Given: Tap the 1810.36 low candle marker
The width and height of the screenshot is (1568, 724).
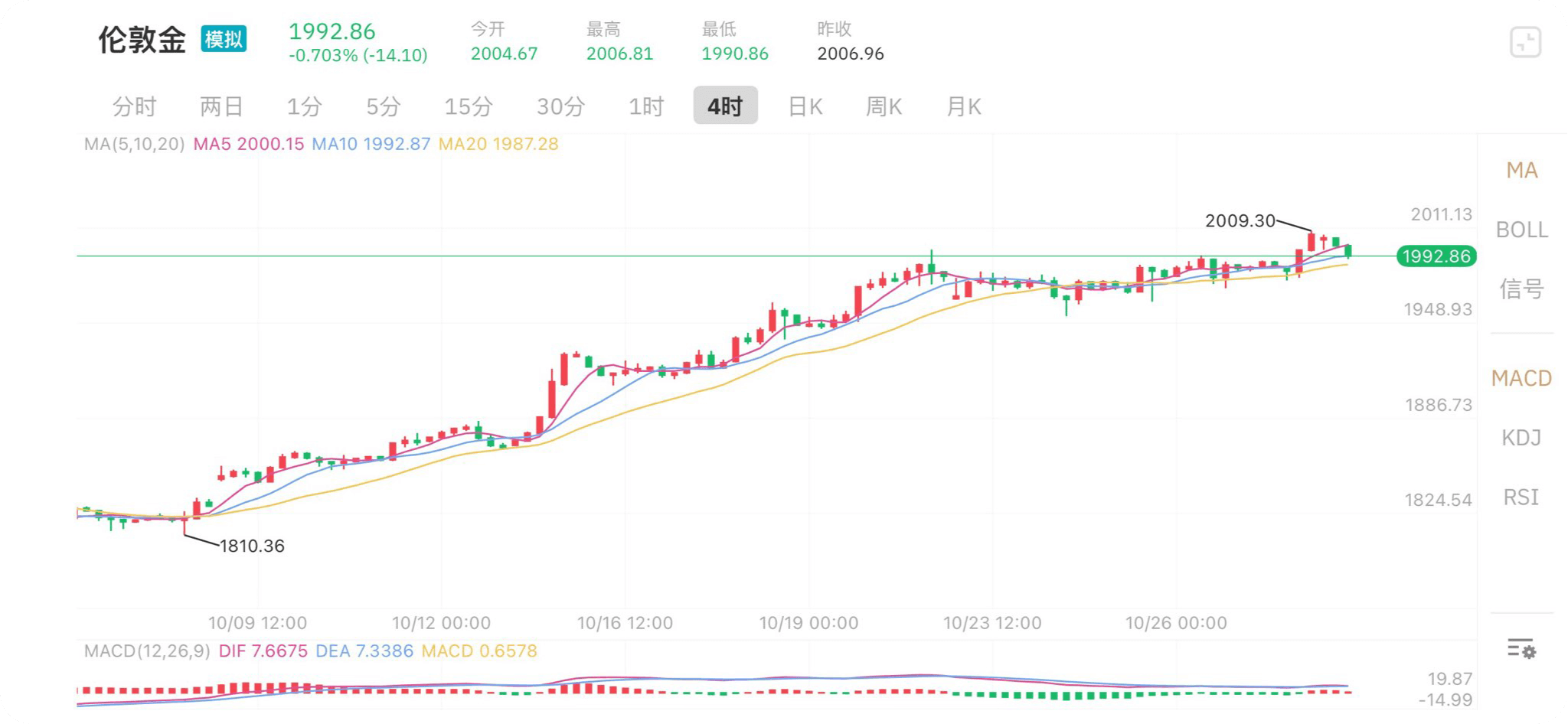Looking at the screenshot, I should 252,546.
